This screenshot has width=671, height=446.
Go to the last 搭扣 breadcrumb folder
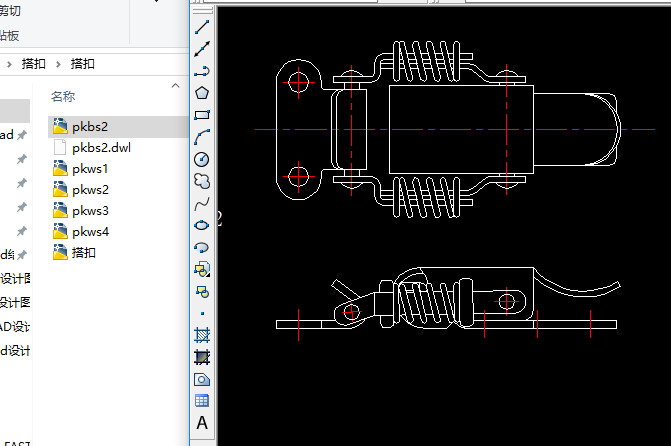click(x=84, y=63)
